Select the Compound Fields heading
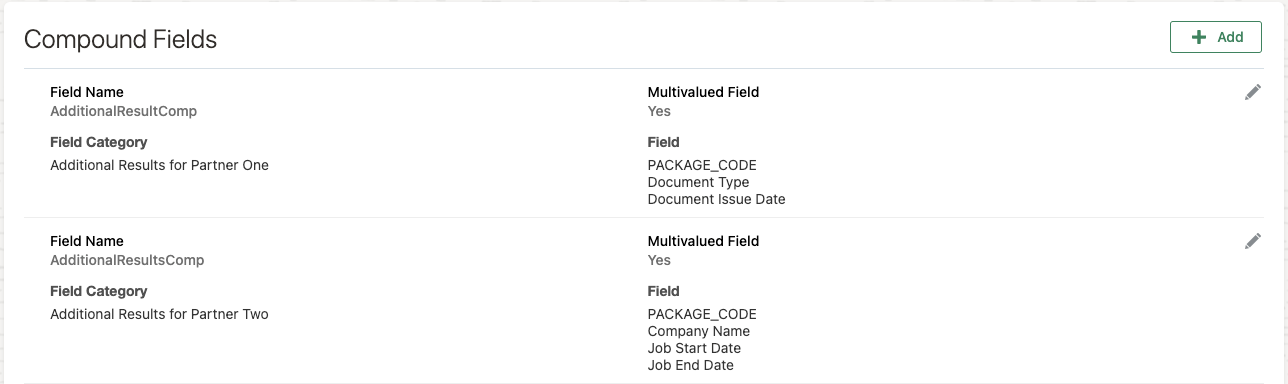 click(x=120, y=39)
